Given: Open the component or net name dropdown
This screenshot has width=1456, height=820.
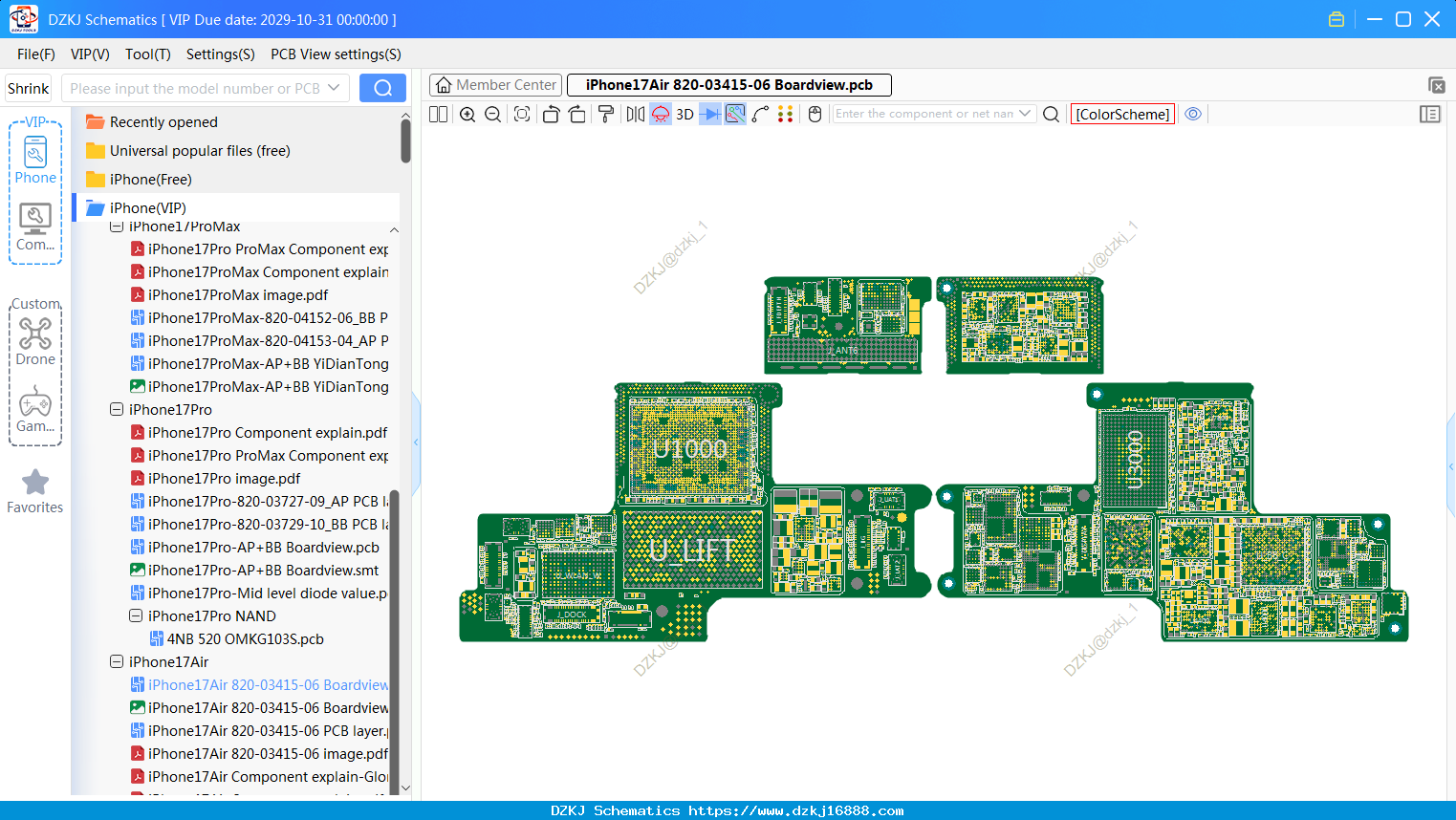Looking at the screenshot, I should click(x=1025, y=114).
